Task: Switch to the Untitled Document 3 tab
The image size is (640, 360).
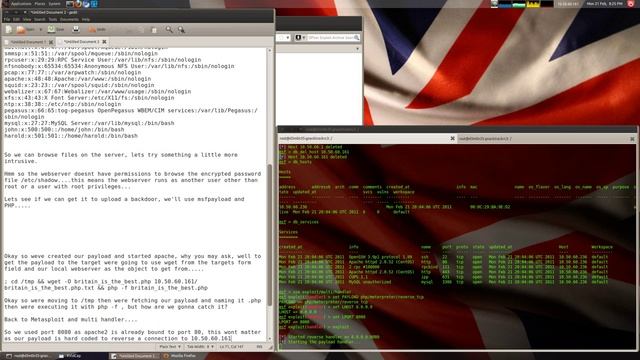Action: click(81, 42)
